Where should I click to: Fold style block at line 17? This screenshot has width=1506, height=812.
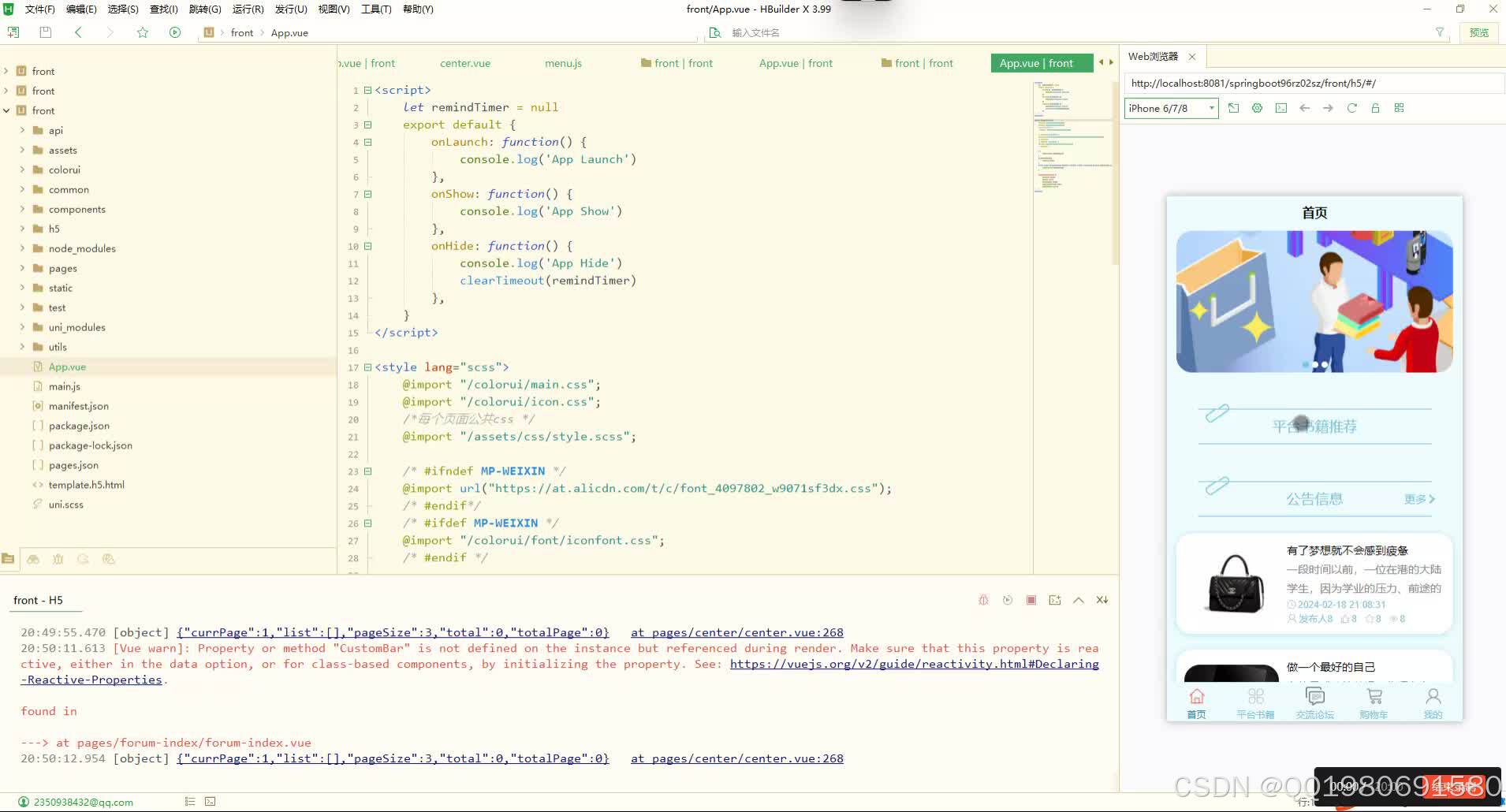[x=367, y=367]
